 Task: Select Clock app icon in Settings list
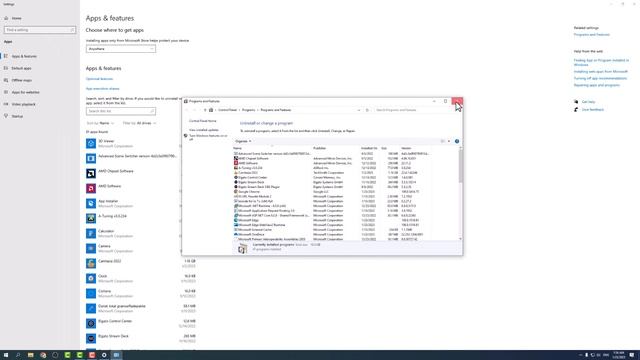91,278
